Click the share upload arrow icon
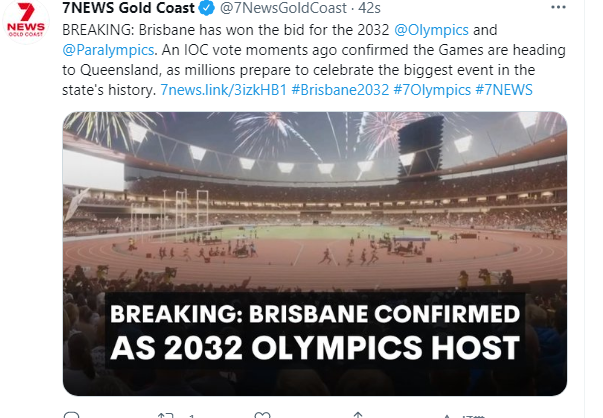603x418 pixels. [358, 415]
